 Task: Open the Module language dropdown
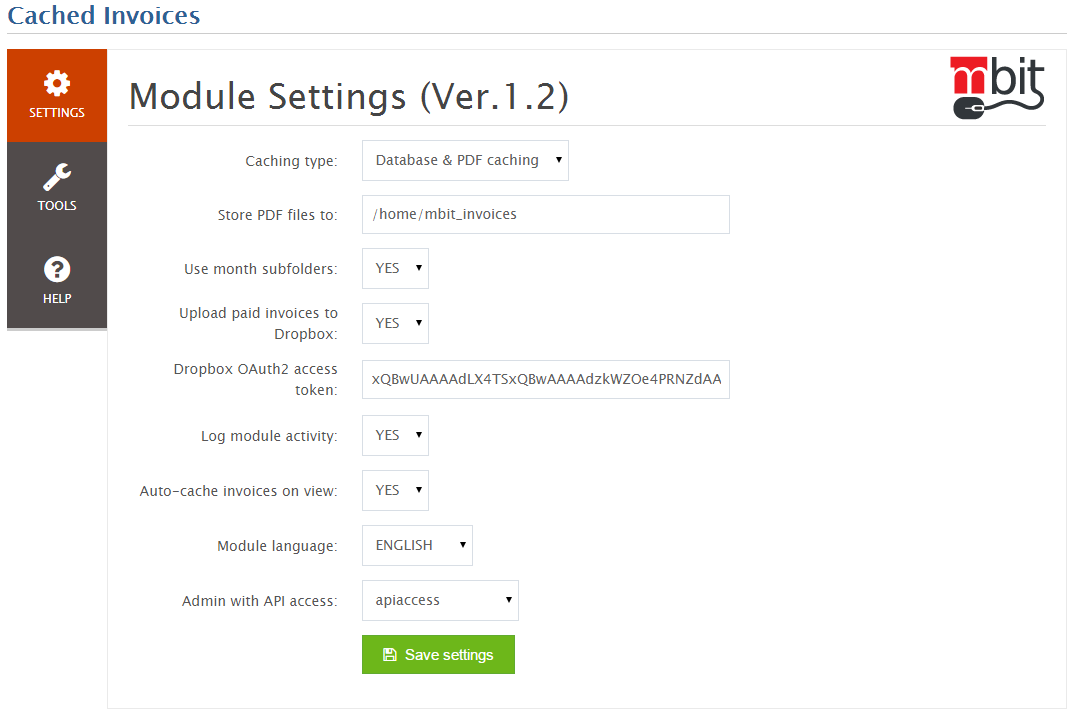(x=417, y=545)
